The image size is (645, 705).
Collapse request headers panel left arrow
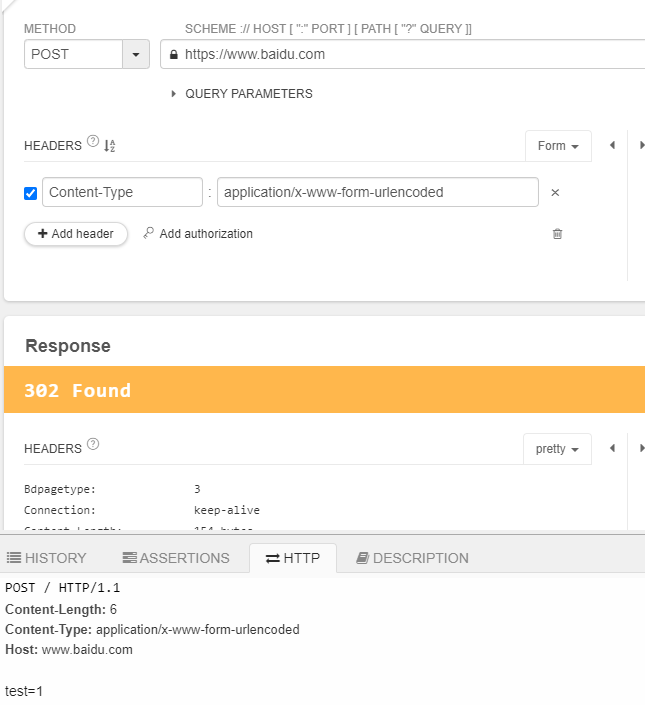coord(611,145)
